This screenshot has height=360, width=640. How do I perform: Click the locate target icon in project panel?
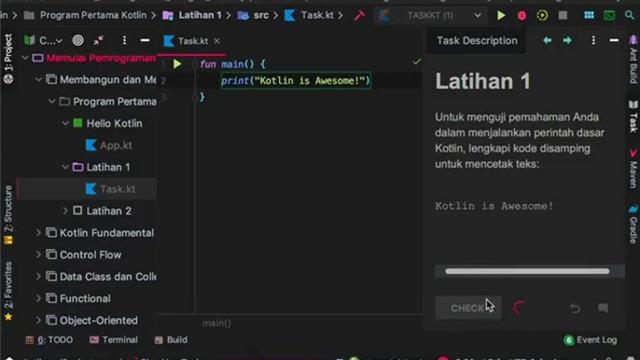pyautogui.click(x=78, y=40)
